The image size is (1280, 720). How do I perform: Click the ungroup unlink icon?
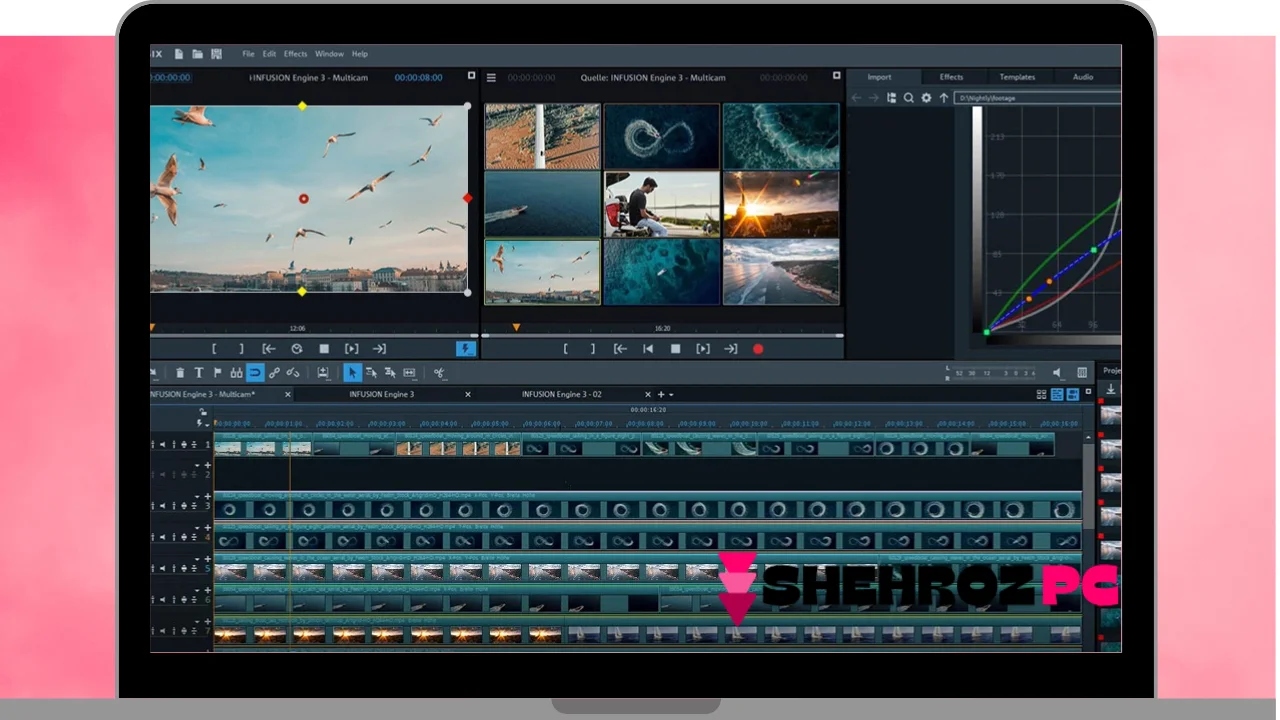tap(293, 373)
